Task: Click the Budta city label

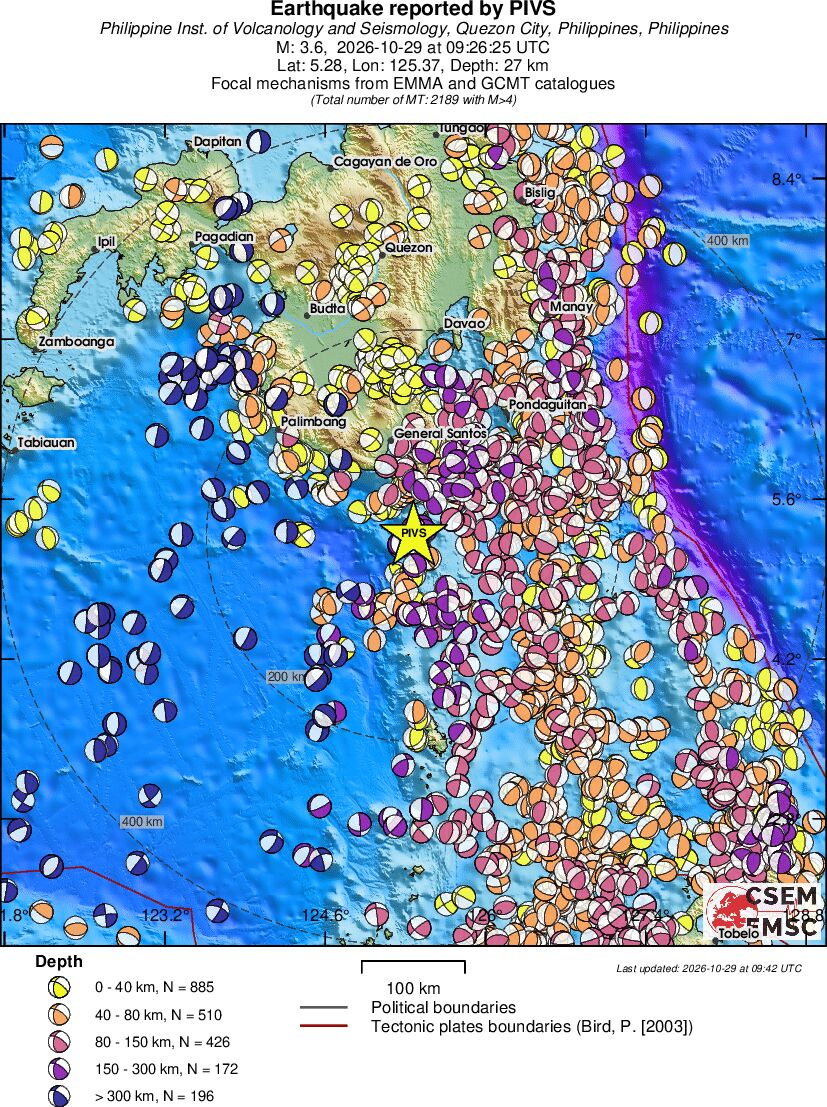Action: [x=328, y=309]
